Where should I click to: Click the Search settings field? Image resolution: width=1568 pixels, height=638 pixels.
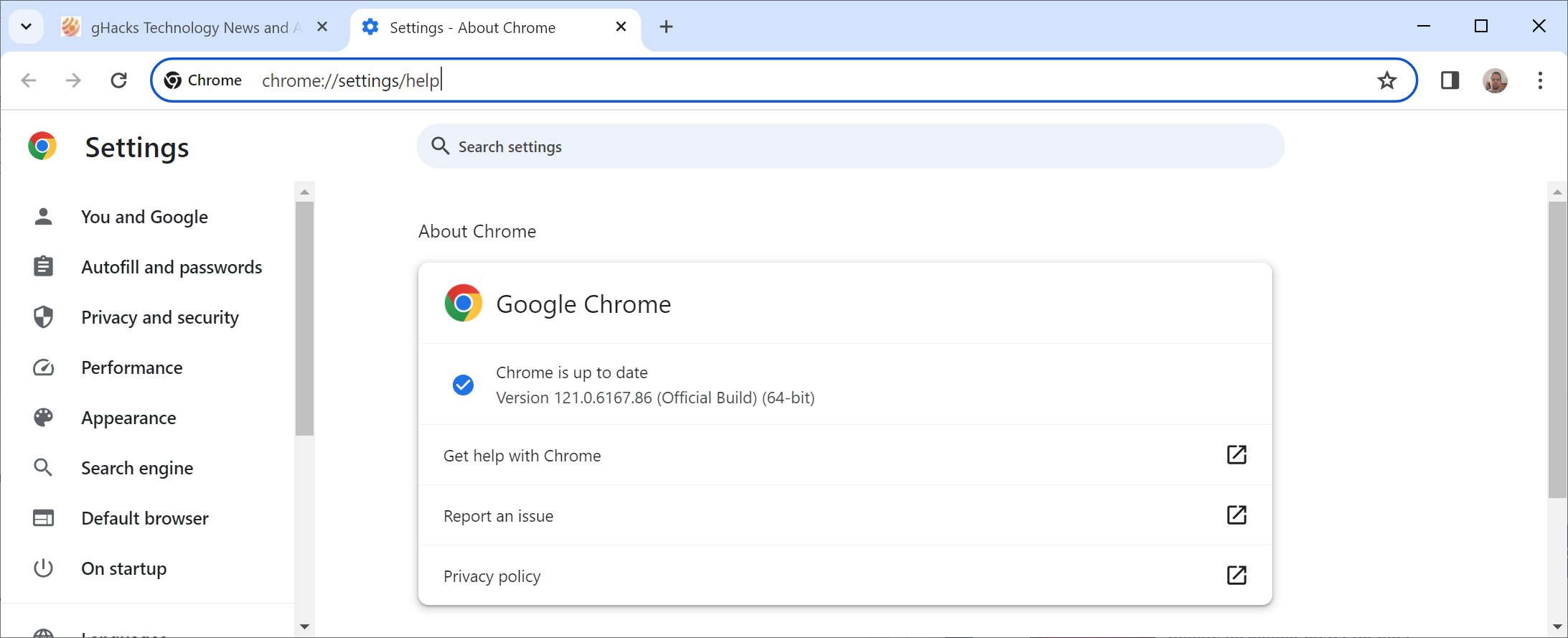coord(850,146)
